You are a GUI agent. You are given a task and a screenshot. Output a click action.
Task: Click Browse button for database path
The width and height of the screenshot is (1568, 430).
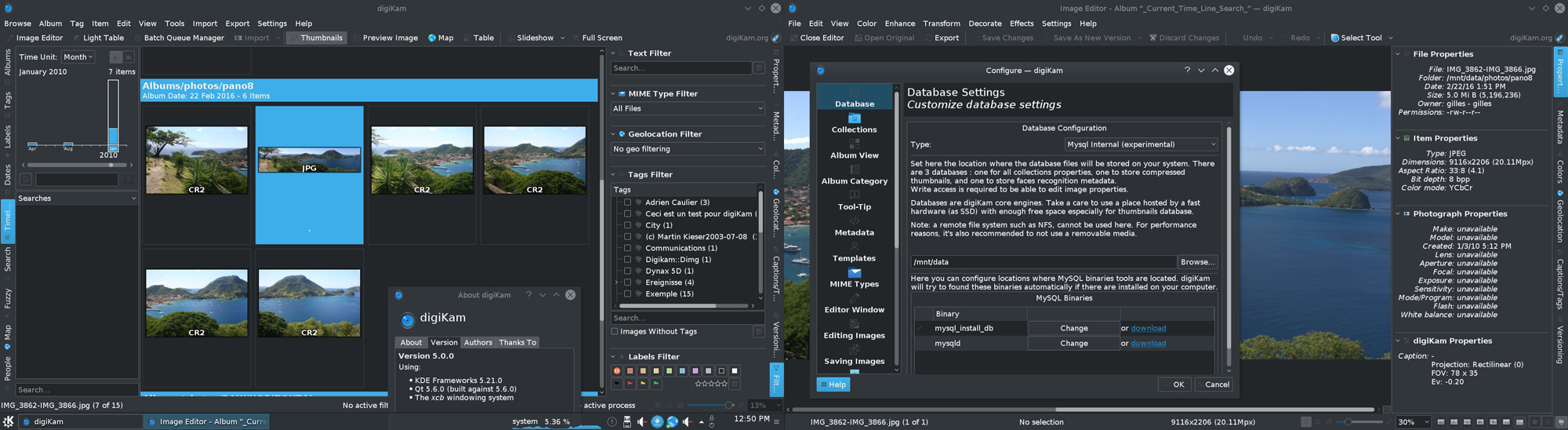click(1197, 262)
